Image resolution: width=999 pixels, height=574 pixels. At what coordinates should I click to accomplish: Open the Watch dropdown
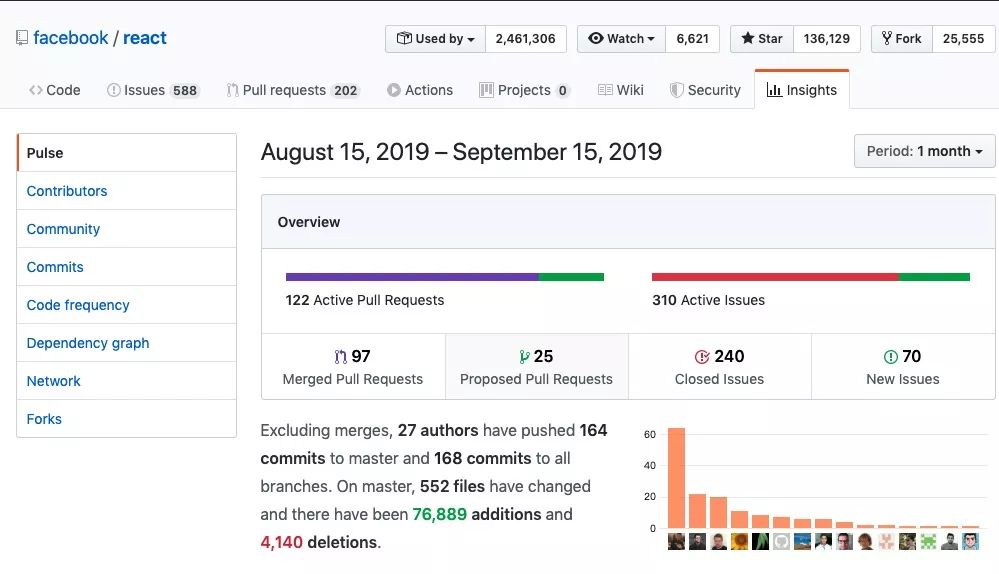pos(621,39)
